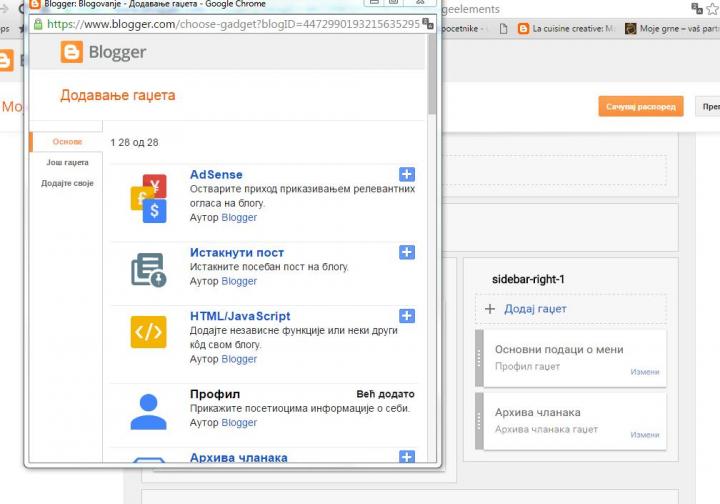Viewport: 720px width, 504px height.
Task: Click Измени on Основни подаци о мени
Action: pyautogui.click(x=644, y=372)
